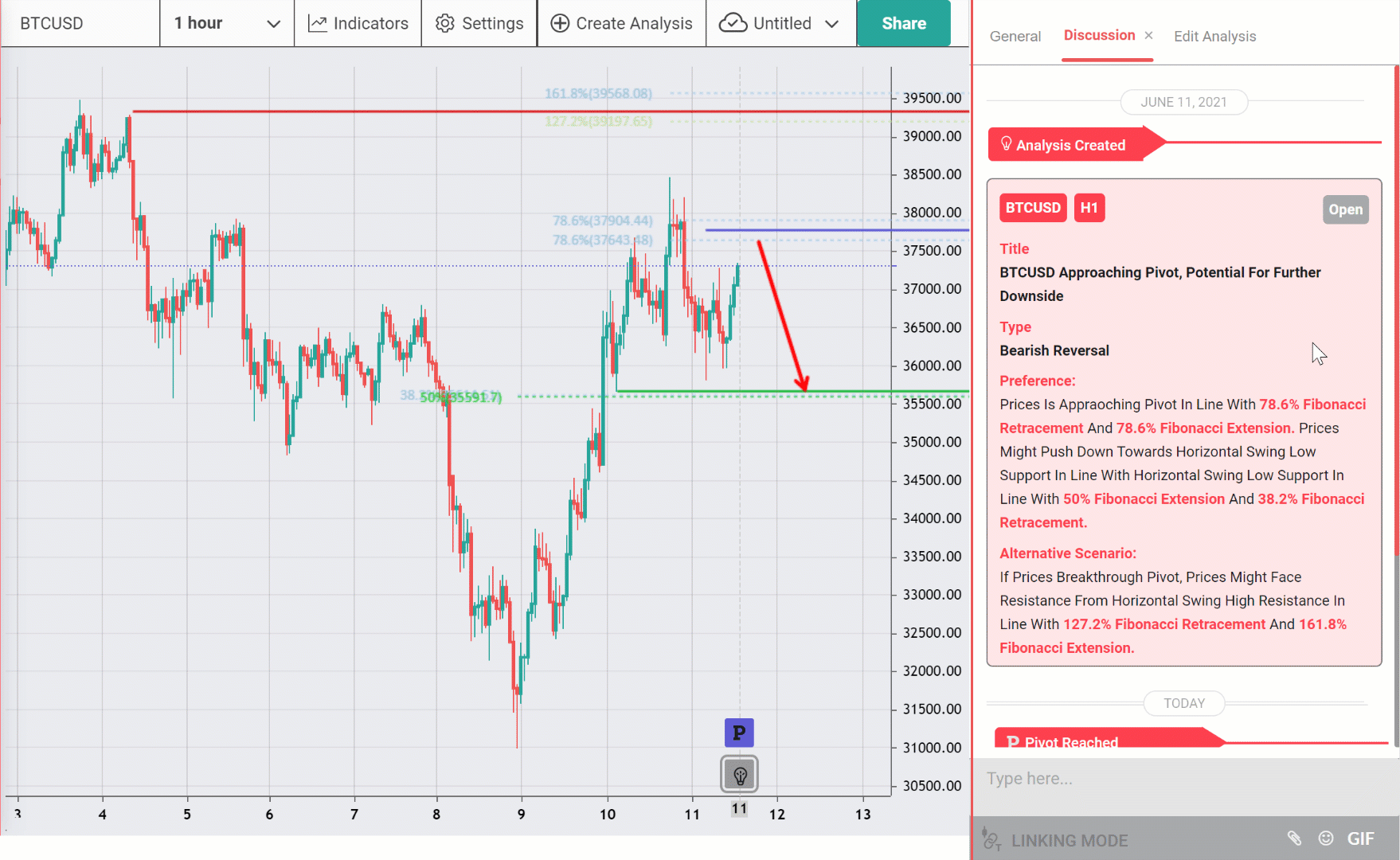Open the GIF picker

(1360, 838)
